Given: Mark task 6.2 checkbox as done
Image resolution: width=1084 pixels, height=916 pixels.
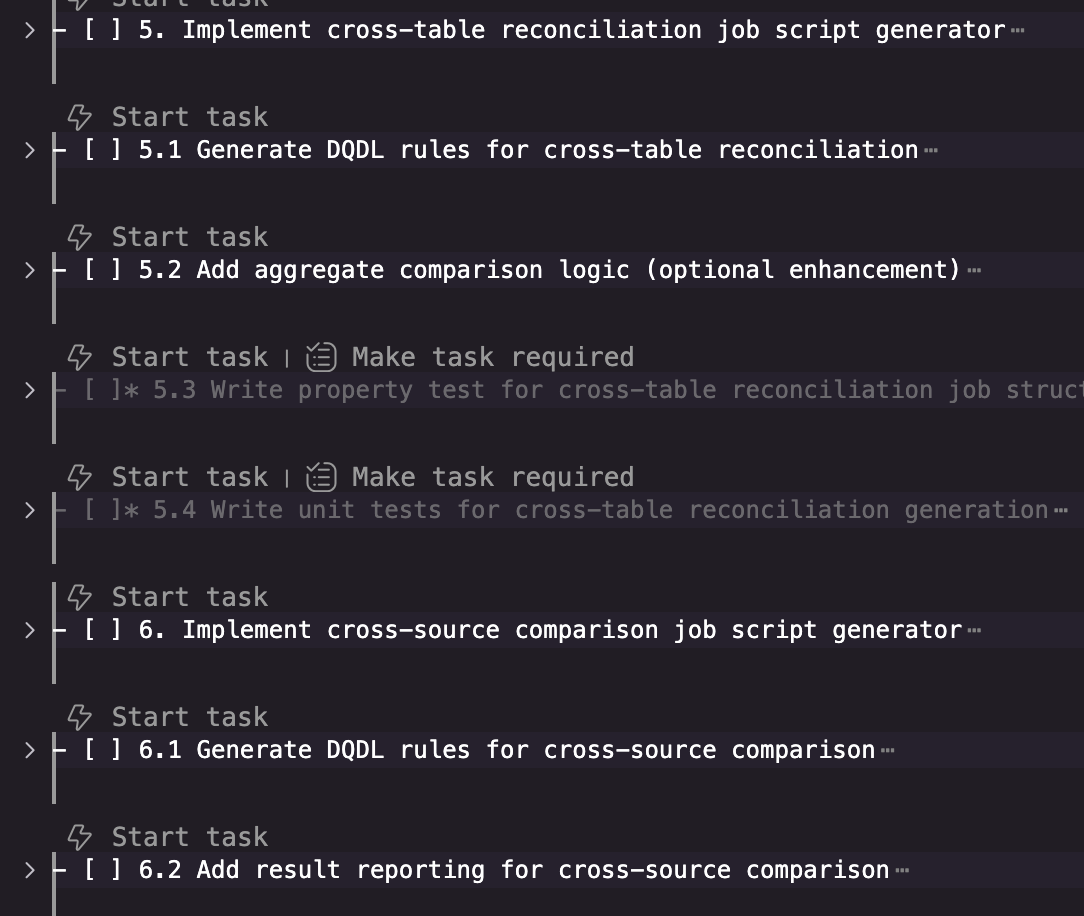Looking at the screenshot, I should tap(103, 870).
